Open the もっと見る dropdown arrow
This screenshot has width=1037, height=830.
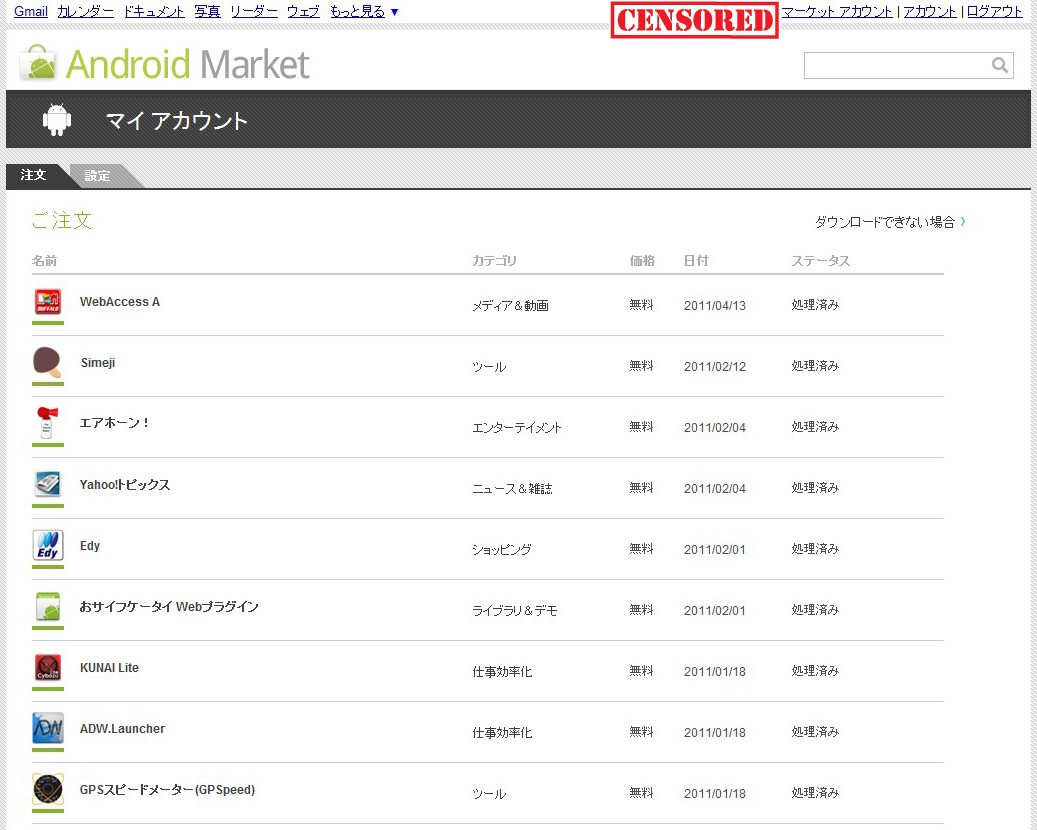pyautogui.click(x=394, y=12)
